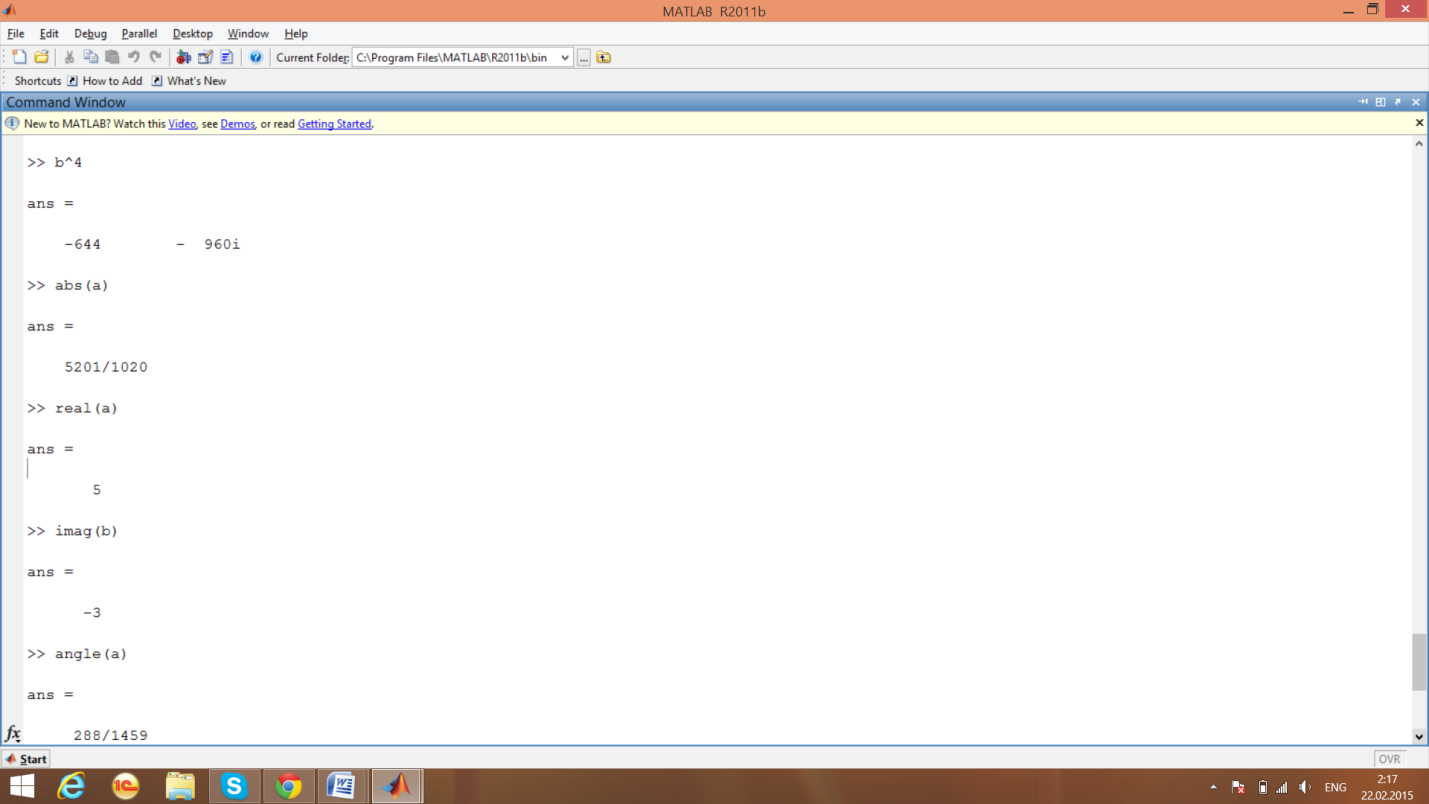Open the Debug menu
Screen dimensions: 1429x804
[x=90, y=33]
